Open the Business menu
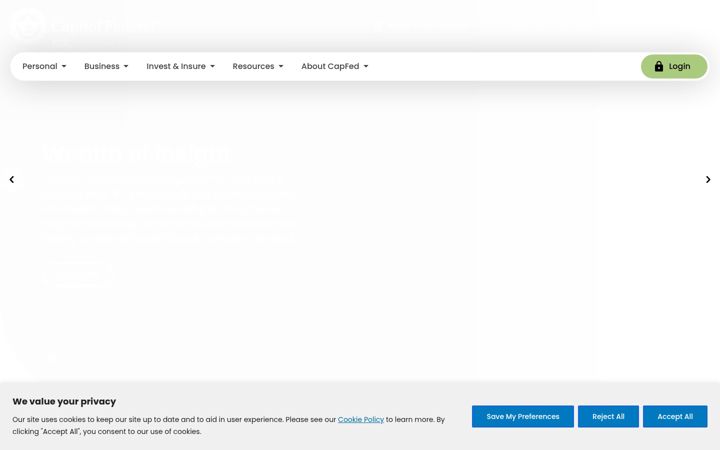720x450 pixels. tap(106, 66)
